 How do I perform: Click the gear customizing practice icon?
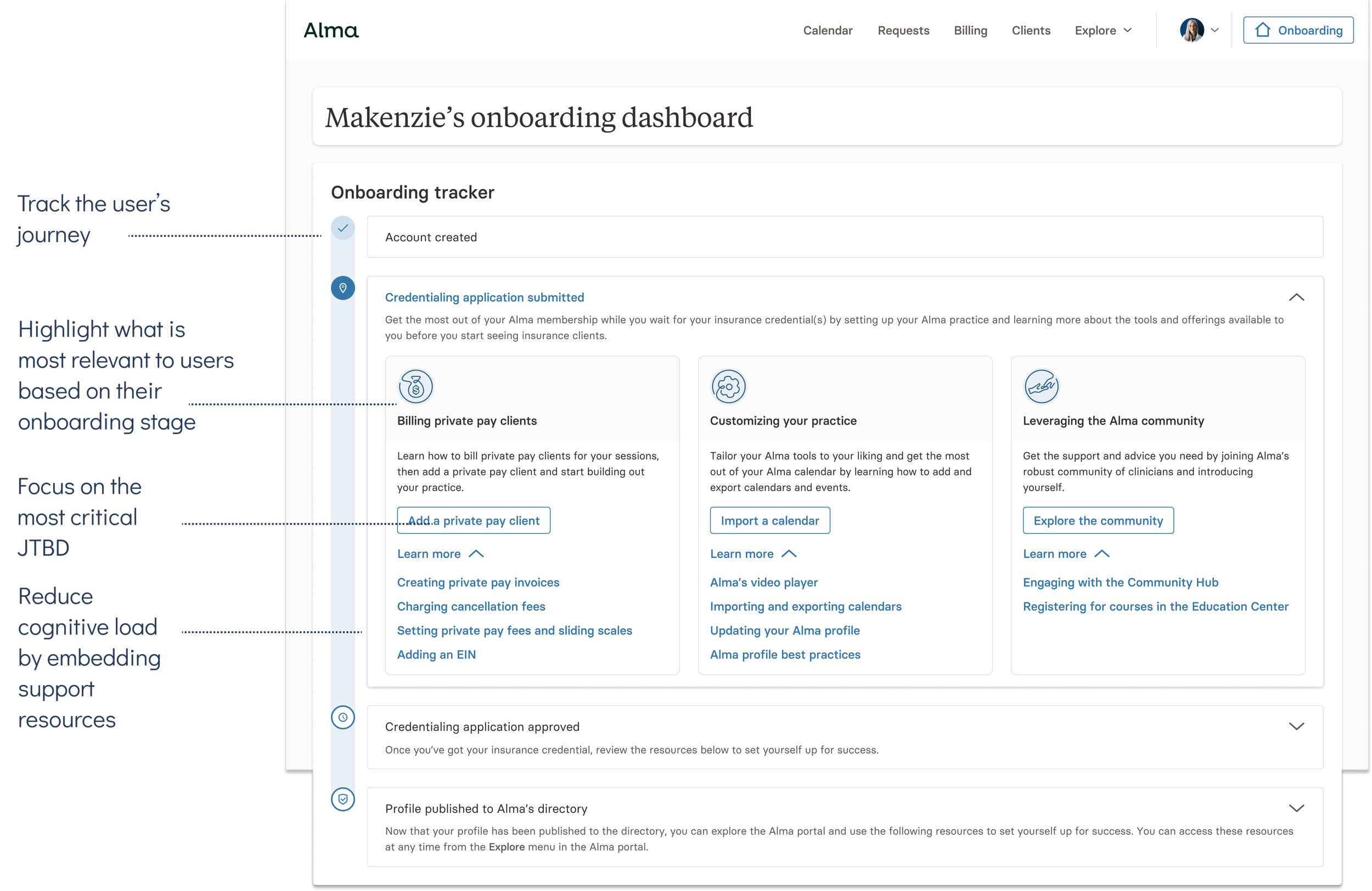728,386
